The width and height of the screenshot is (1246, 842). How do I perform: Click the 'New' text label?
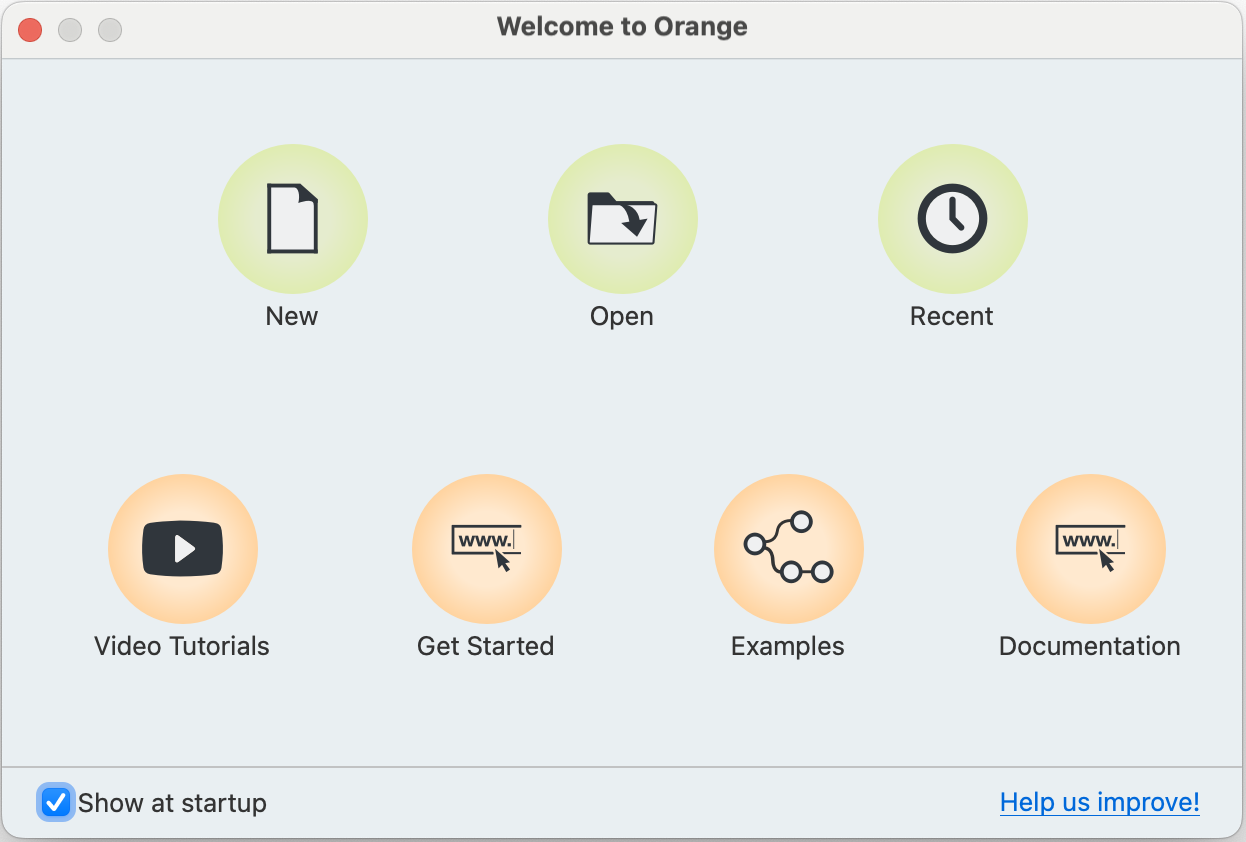coord(292,316)
